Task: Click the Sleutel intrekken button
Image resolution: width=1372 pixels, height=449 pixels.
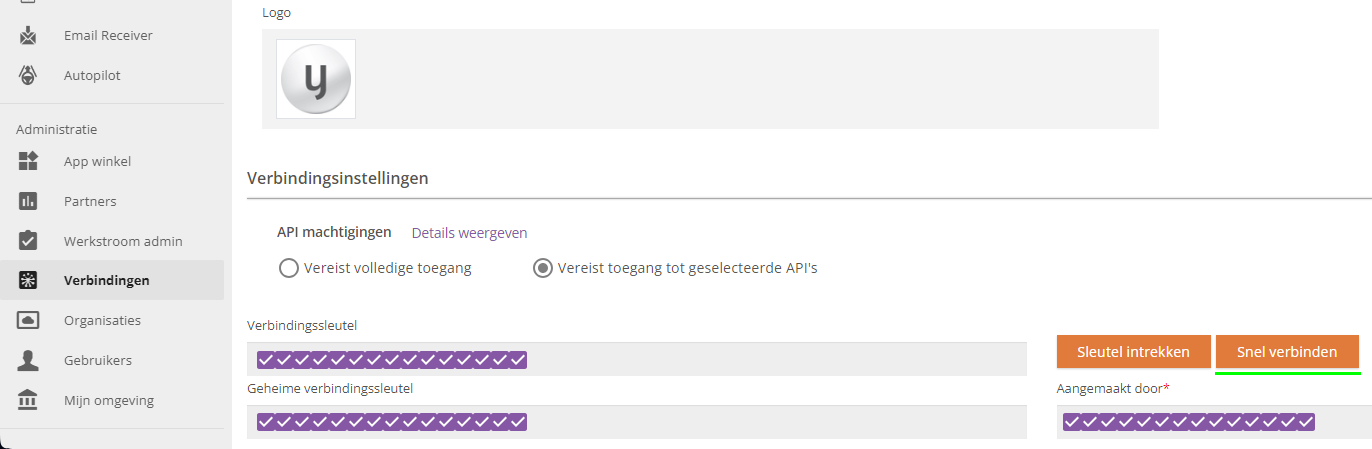Action: point(1134,352)
